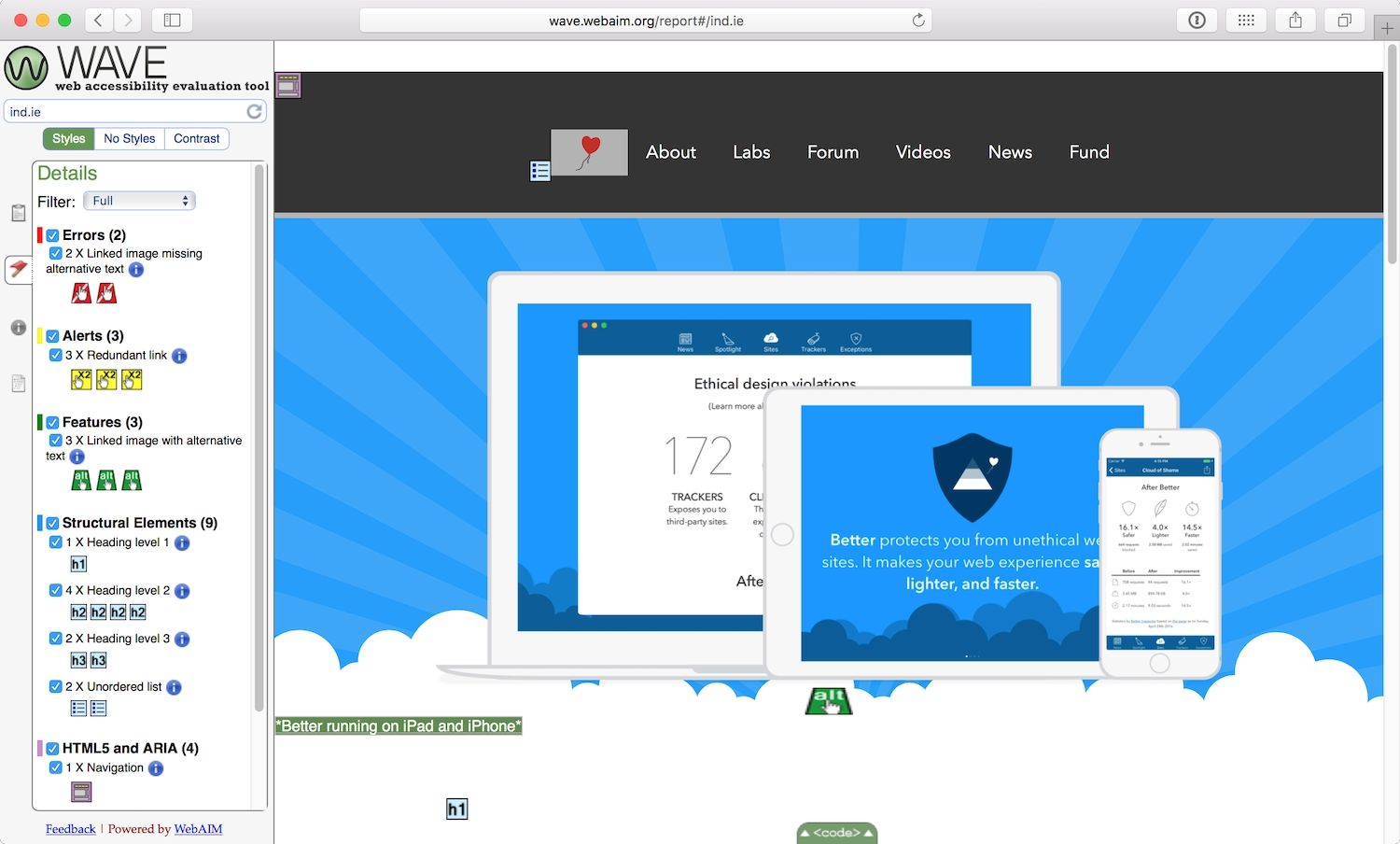Viewport: 1400px width, 844px height.
Task: Click the info icon next to Redundant link
Action: [x=179, y=356]
